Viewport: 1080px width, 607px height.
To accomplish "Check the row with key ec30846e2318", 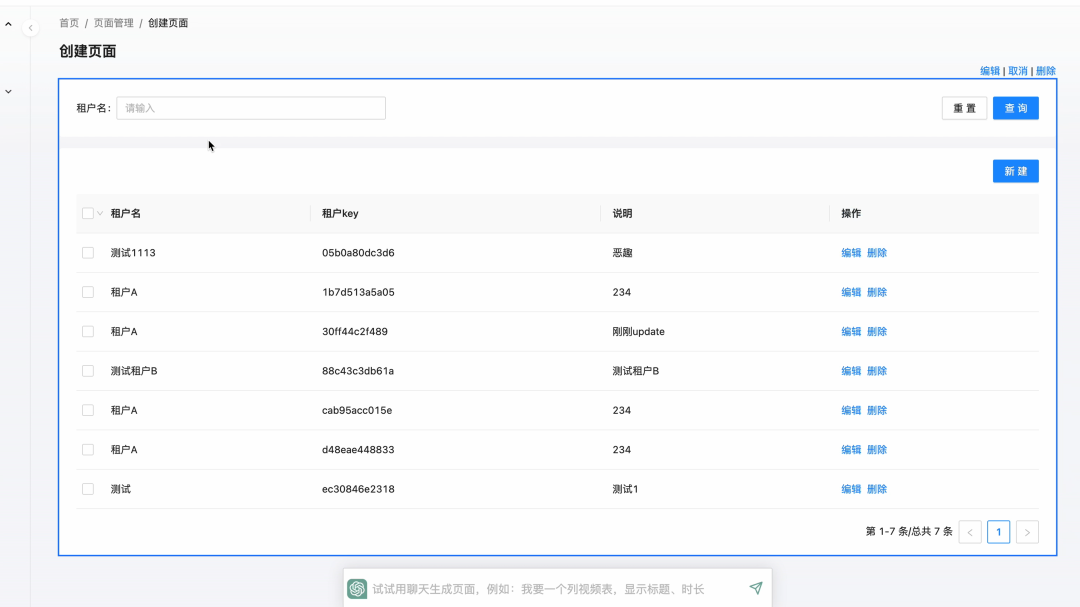I will click(87, 489).
